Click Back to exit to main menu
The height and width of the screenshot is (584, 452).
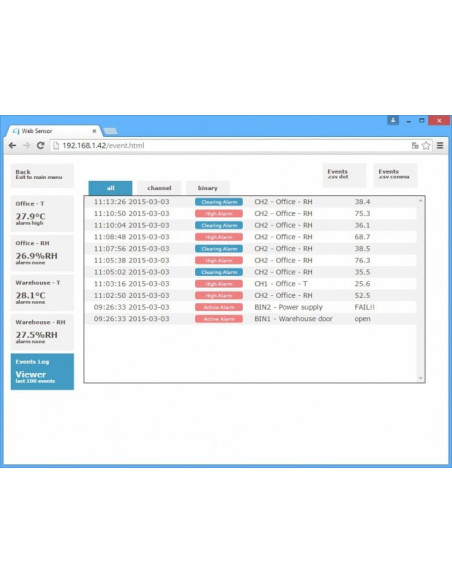coord(42,175)
